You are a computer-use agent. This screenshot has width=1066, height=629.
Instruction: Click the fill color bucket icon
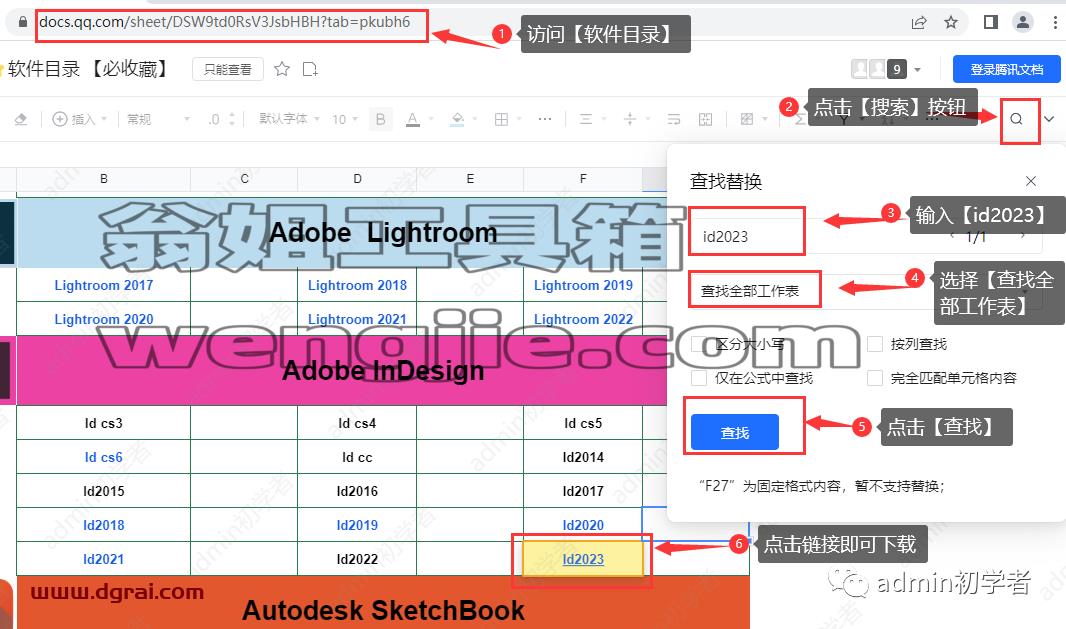coord(458,120)
